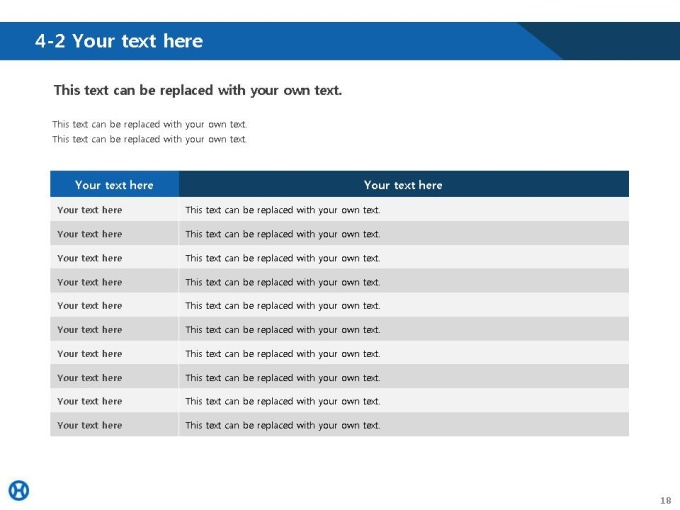Click the third row's description text
The image size is (680, 510).
click(283, 258)
